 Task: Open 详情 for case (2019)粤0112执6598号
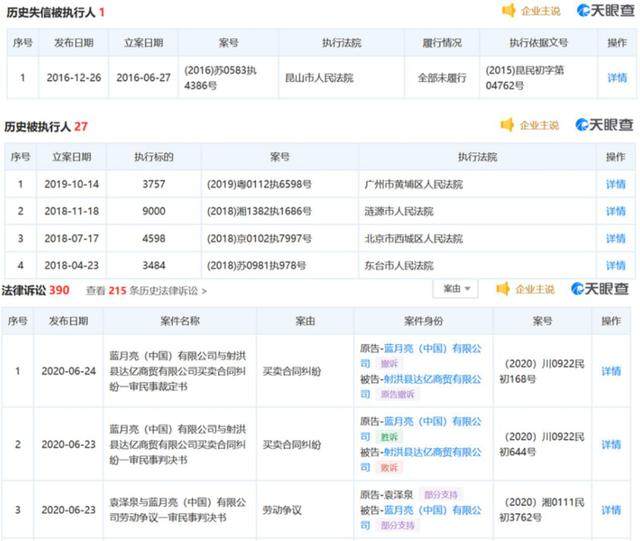[x=616, y=184]
